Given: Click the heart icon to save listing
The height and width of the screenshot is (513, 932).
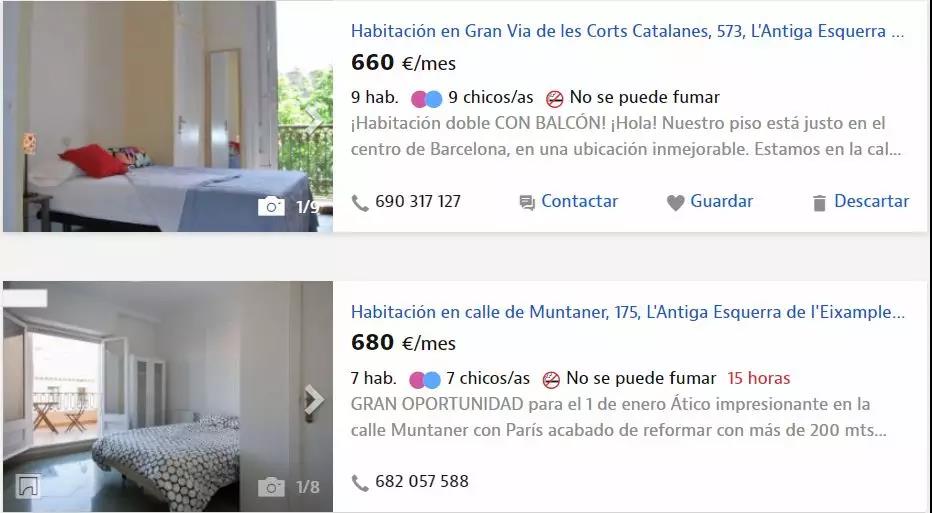Looking at the screenshot, I should (675, 203).
